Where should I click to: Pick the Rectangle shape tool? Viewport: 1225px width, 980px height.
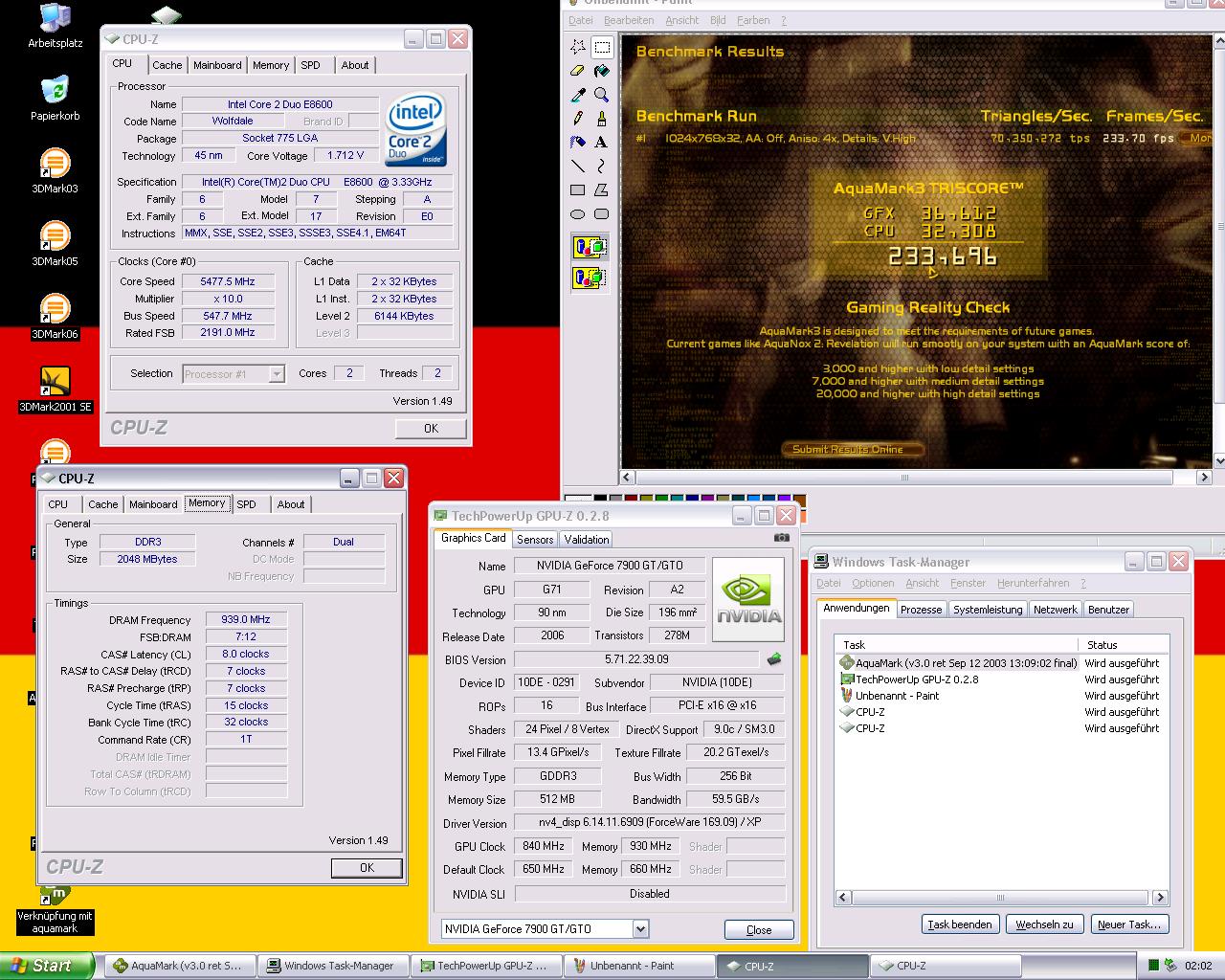(x=578, y=189)
